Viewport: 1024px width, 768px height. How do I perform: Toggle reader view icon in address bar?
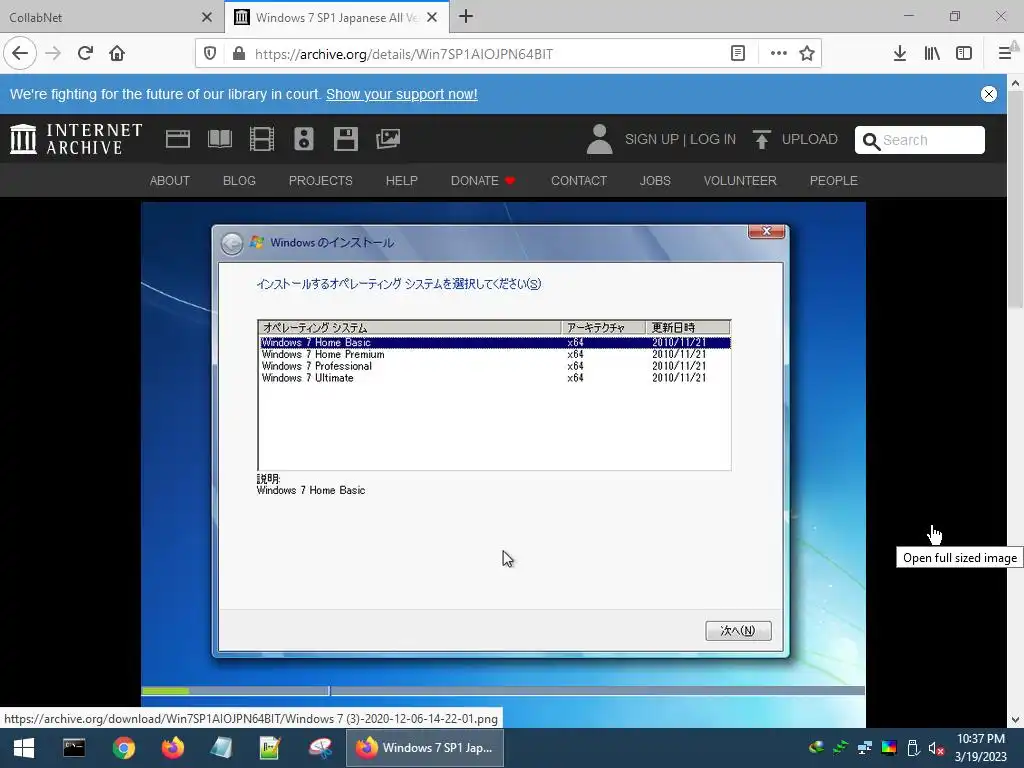738,54
